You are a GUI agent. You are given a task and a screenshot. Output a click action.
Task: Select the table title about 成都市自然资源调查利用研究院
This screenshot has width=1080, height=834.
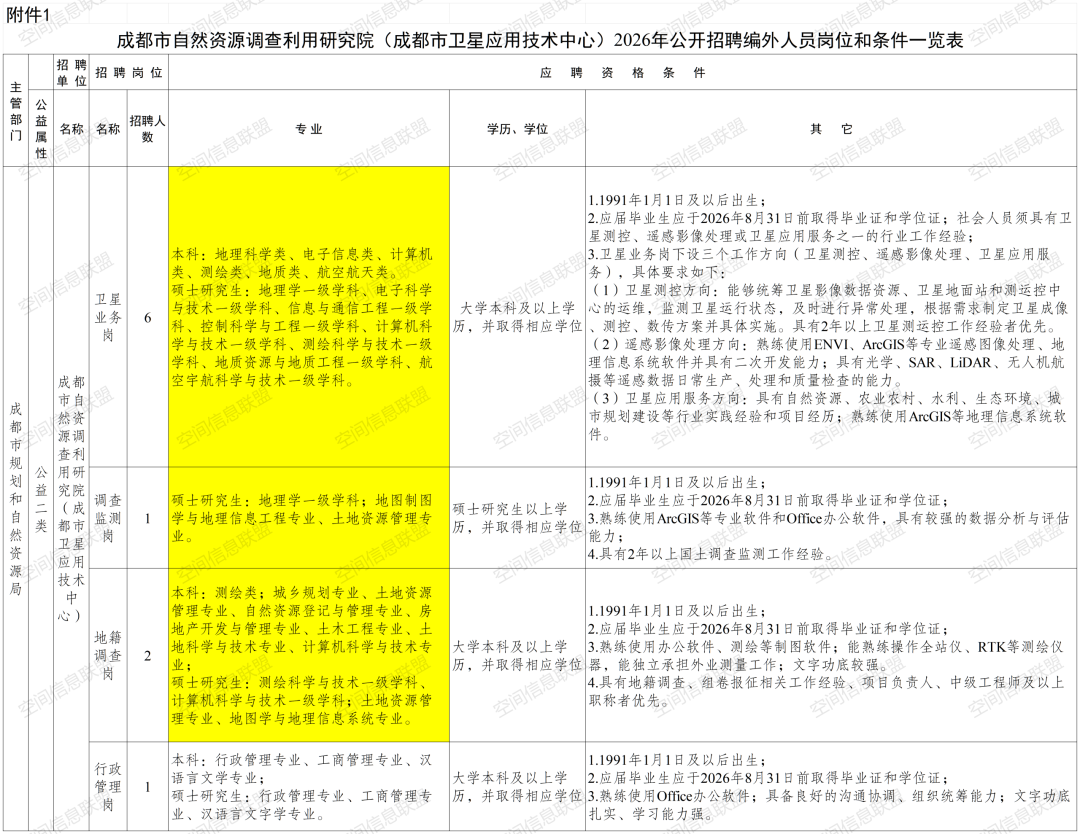click(539, 40)
